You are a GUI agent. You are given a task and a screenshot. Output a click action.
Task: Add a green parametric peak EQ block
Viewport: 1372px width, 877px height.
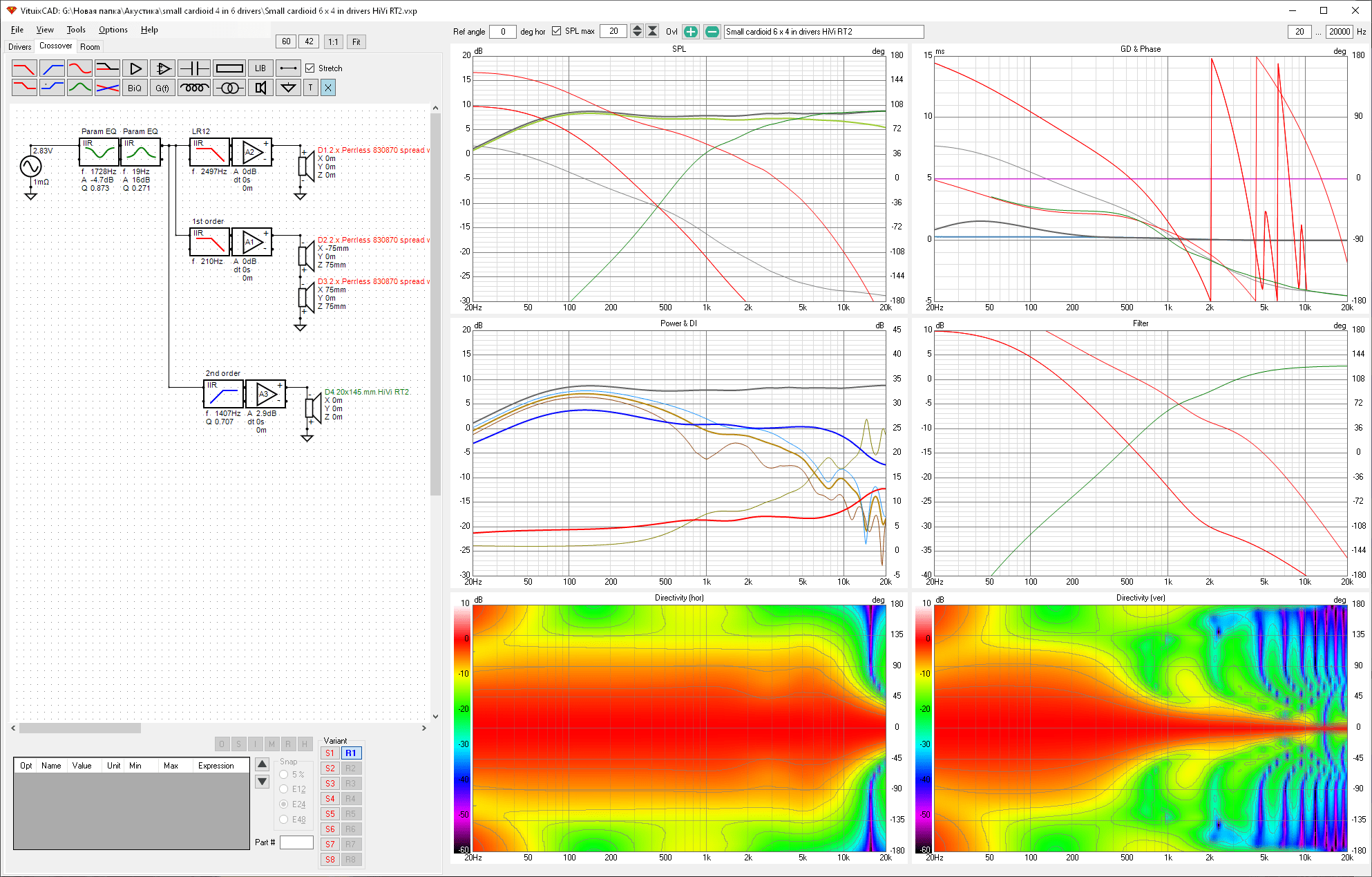79,88
